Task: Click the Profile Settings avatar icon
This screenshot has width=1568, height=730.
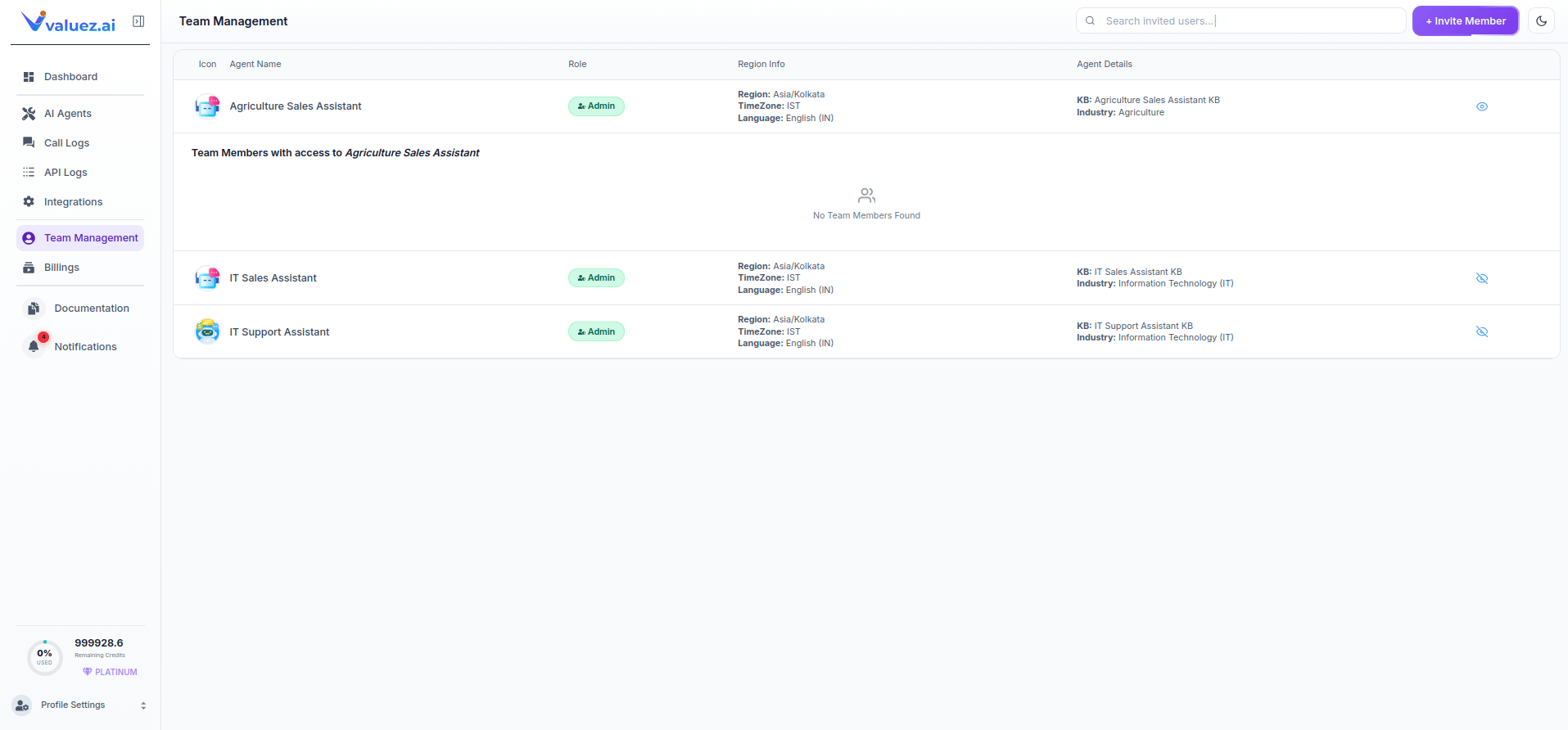Action: point(22,705)
